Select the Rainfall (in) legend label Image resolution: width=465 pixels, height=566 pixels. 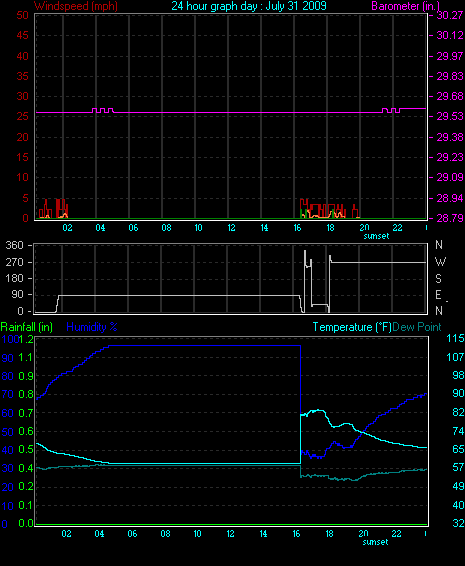click(27, 327)
